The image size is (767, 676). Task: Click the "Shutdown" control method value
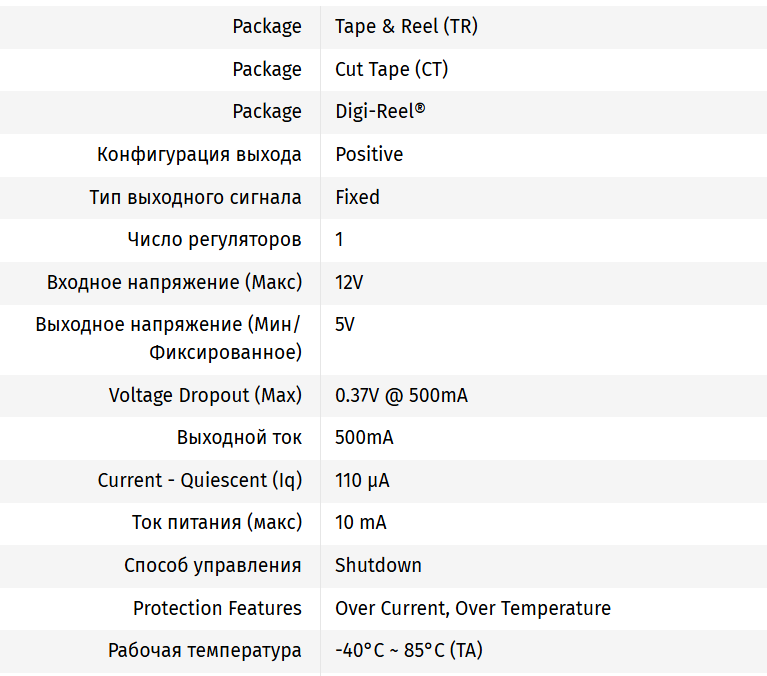[x=378, y=565]
